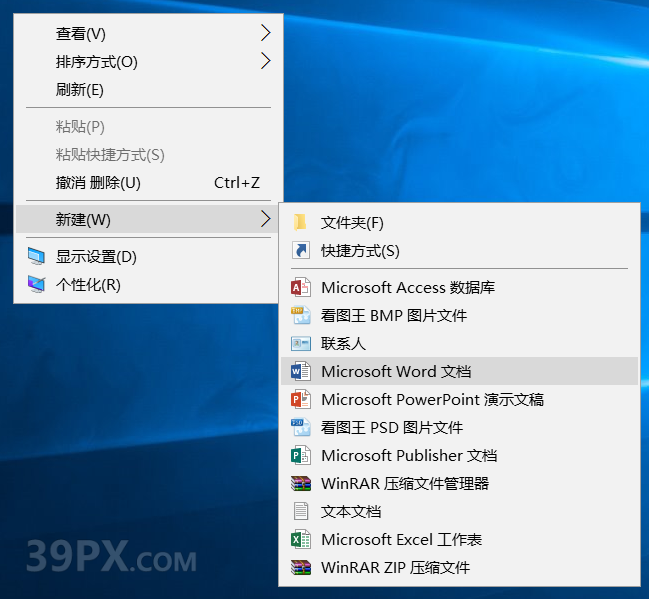
Task: Create new 文本文档 text file
Action: (x=459, y=511)
